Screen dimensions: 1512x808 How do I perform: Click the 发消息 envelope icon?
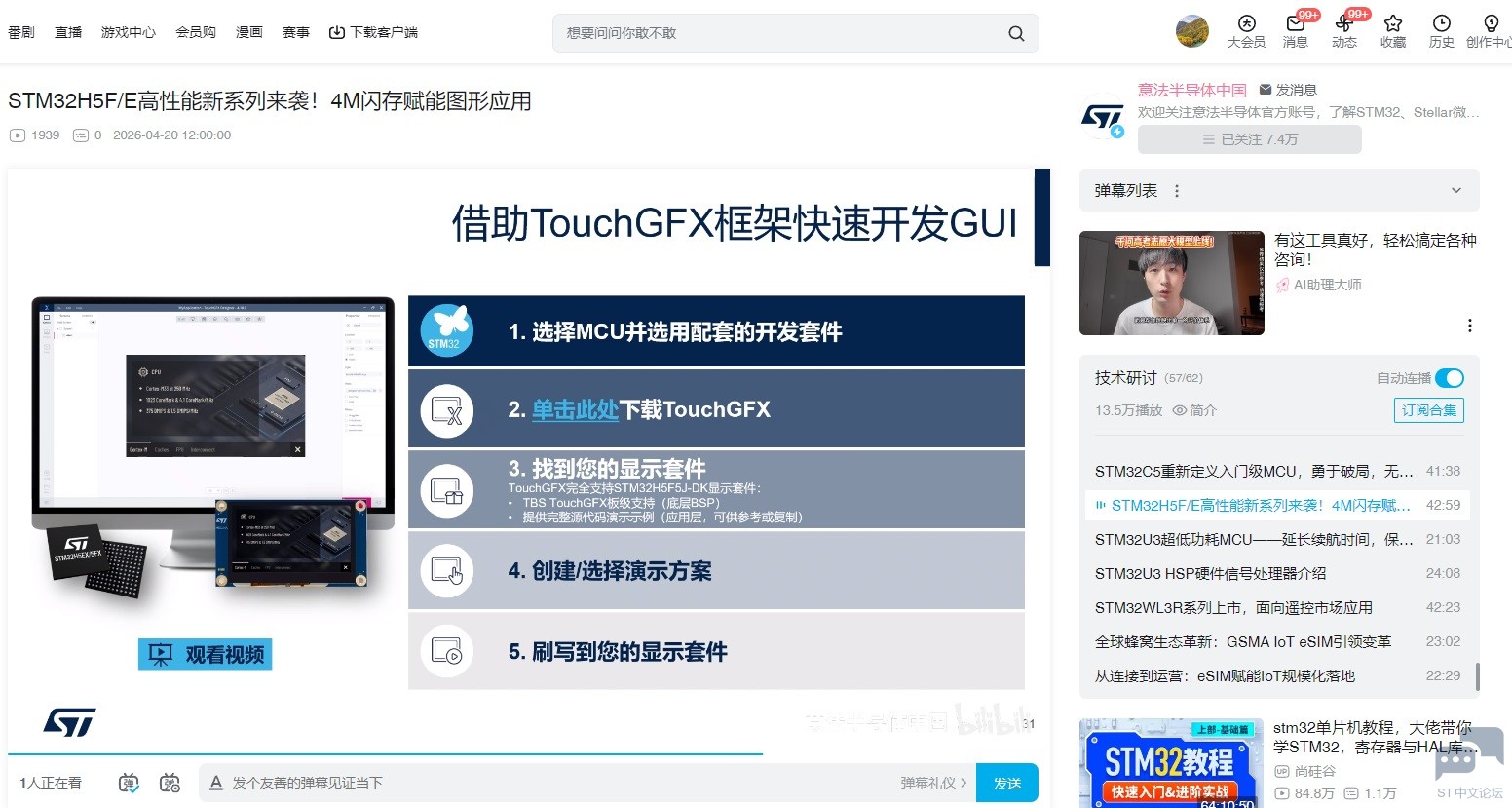[1266, 90]
